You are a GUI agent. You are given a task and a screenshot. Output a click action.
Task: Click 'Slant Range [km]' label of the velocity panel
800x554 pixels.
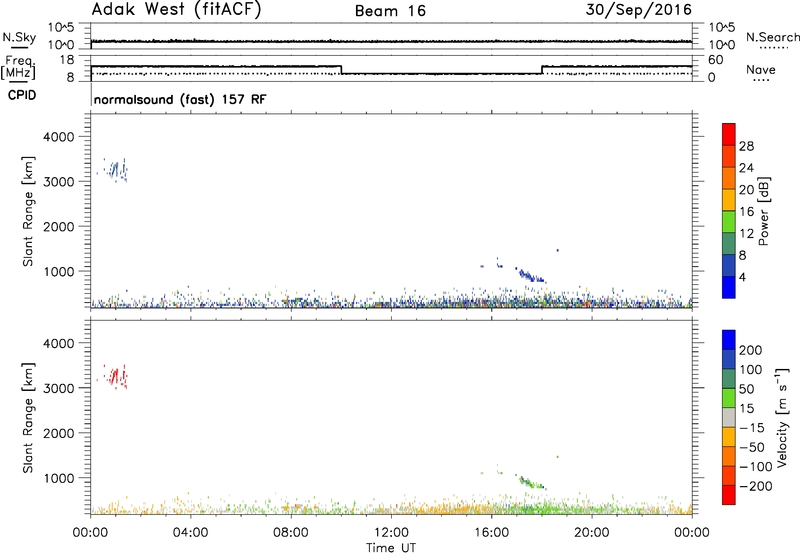pos(29,417)
